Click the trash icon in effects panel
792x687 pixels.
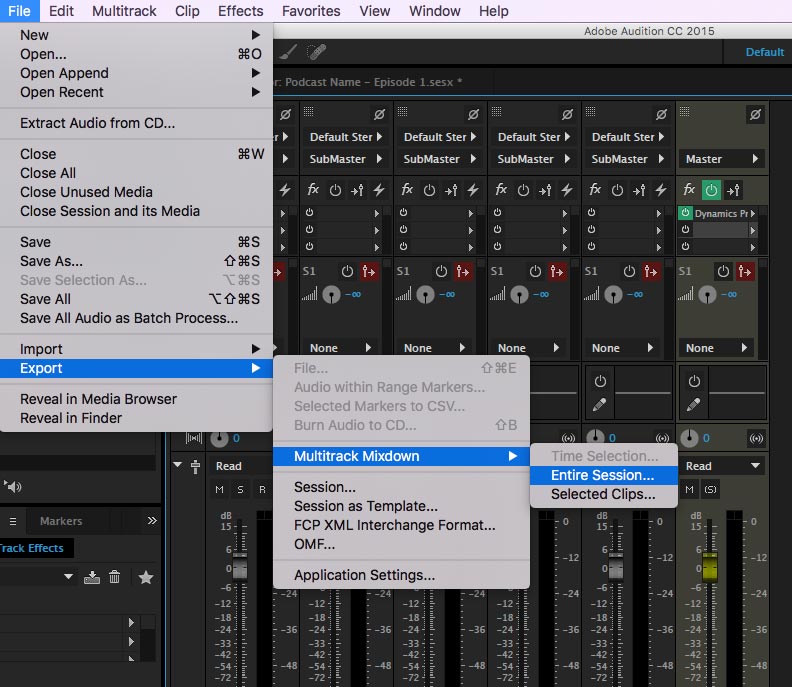115,577
